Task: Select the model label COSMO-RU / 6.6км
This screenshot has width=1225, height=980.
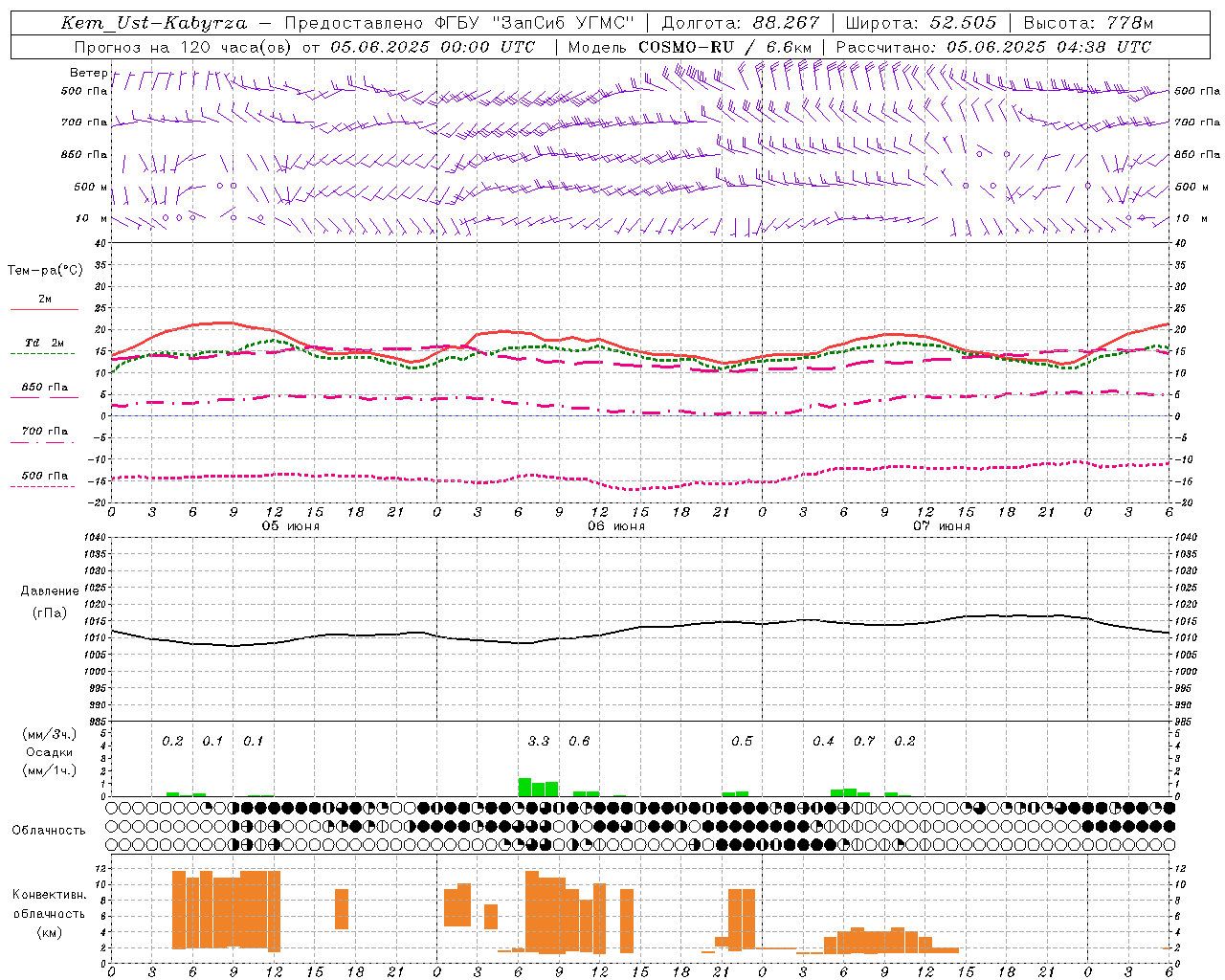Action: (724, 47)
